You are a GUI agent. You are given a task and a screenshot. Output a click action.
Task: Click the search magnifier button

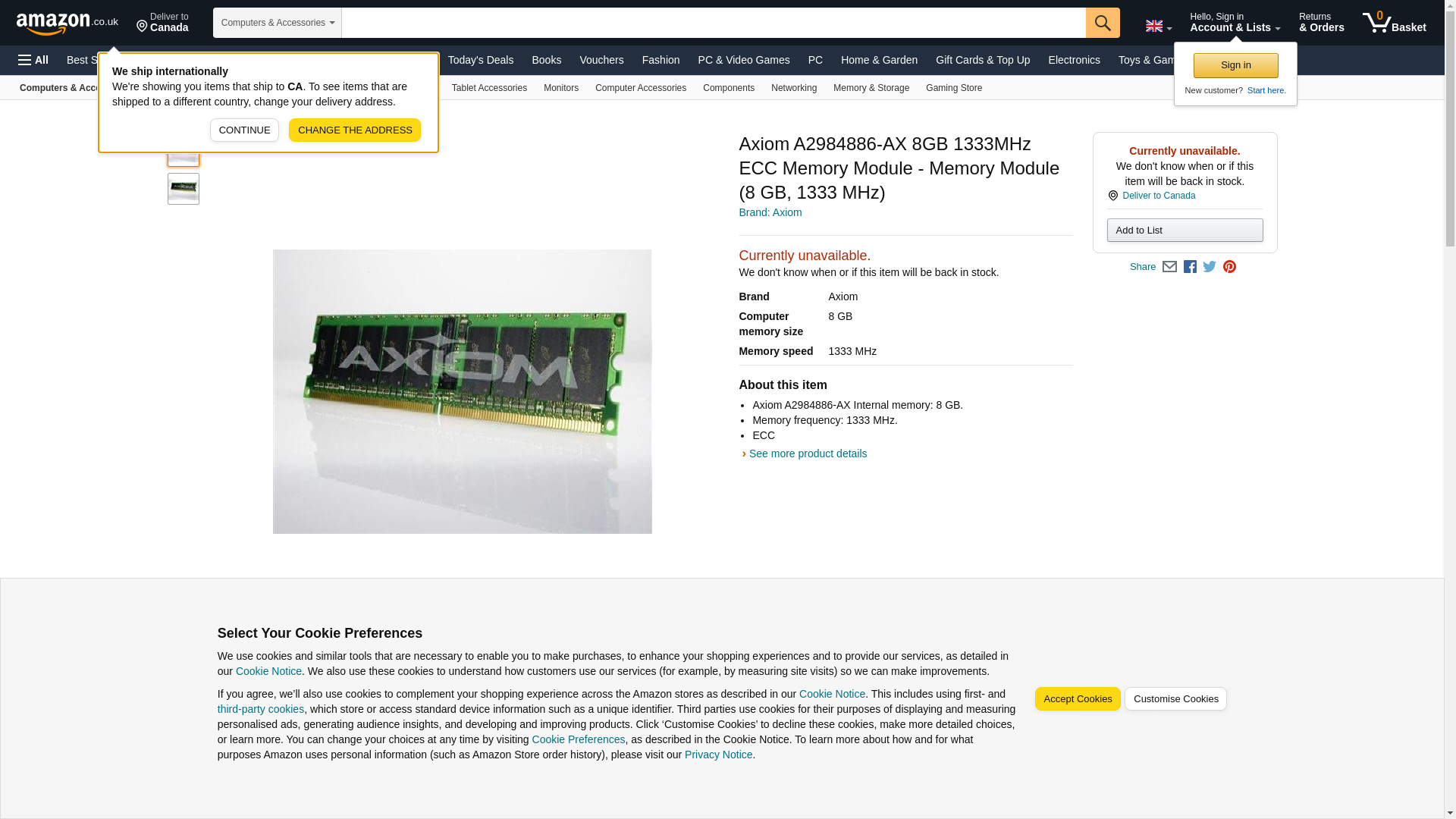click(1102, 23)
